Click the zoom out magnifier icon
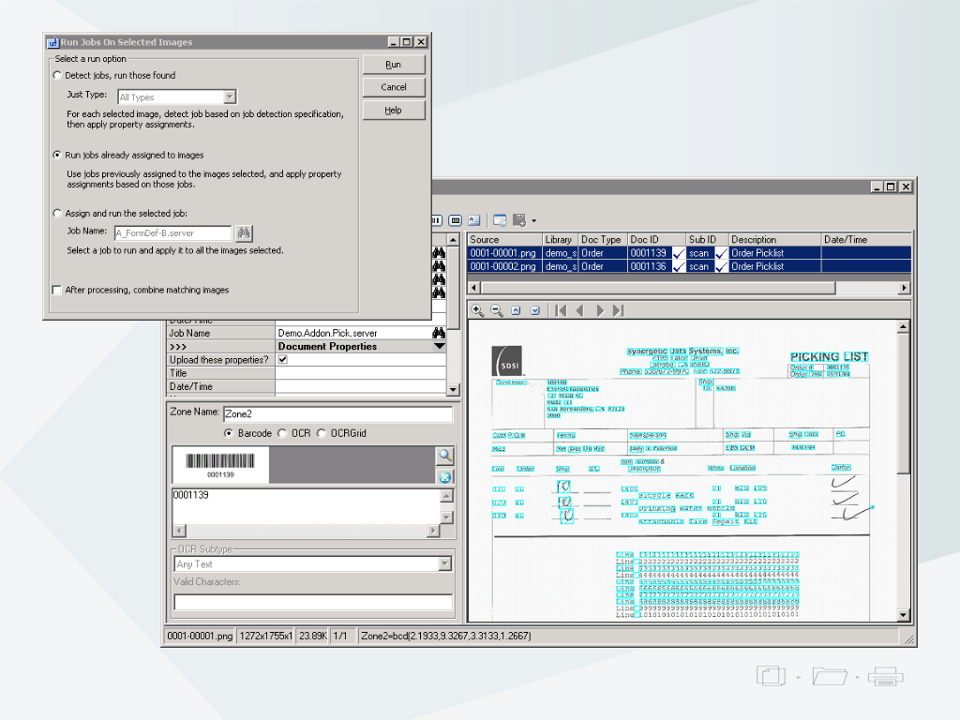The height and width of the screenshot is (720, 960). click(497, 310)
